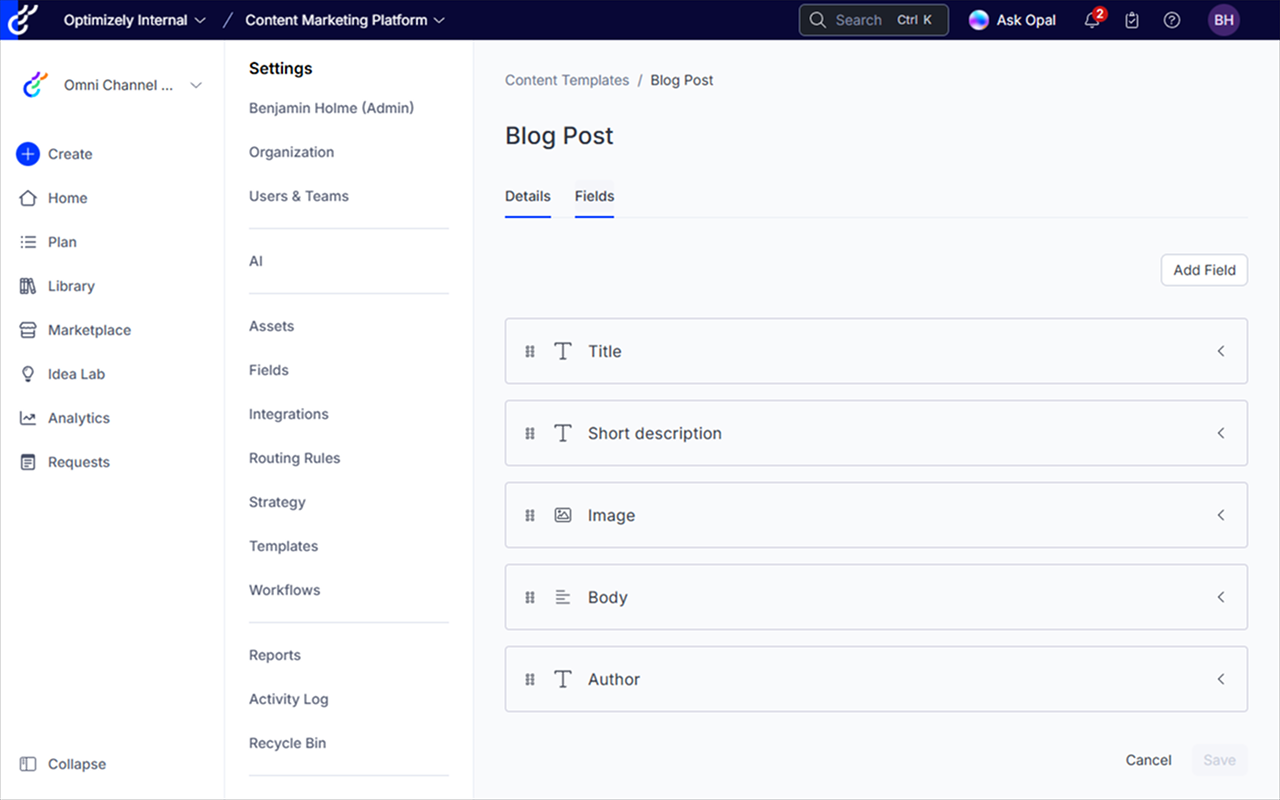Click the BH avatar in top bar

coord(1223,20)
